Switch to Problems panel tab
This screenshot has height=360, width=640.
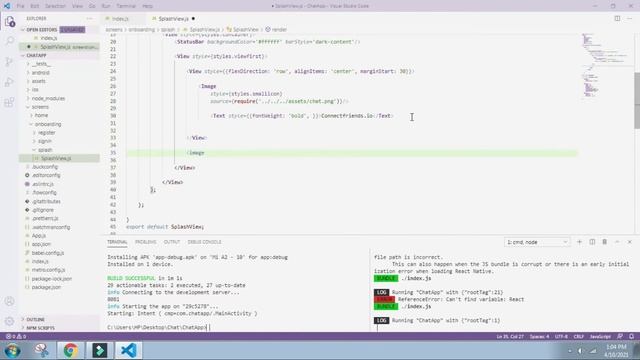(x=145, y=242)
